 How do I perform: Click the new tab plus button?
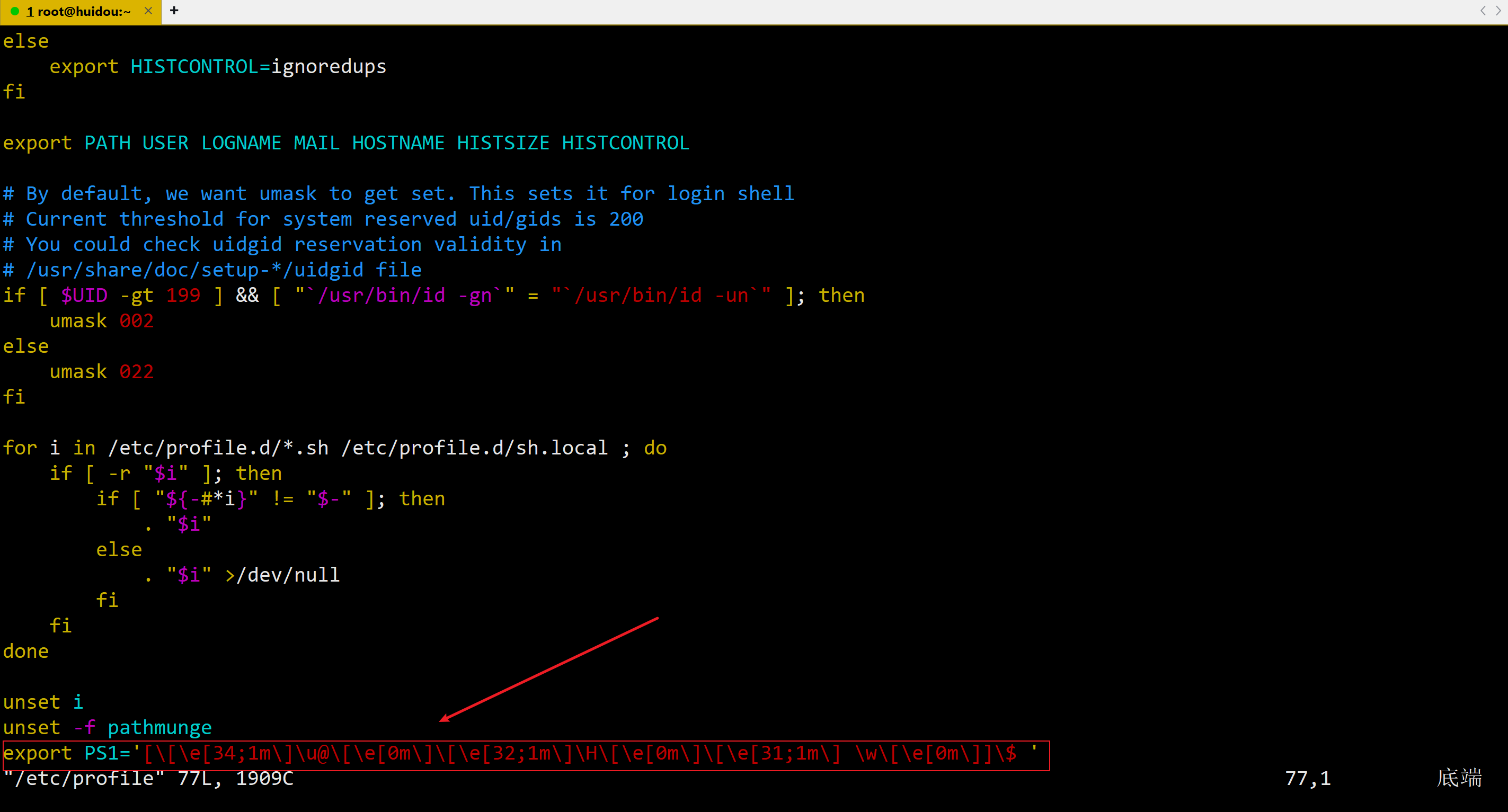[x=174, y=11]
